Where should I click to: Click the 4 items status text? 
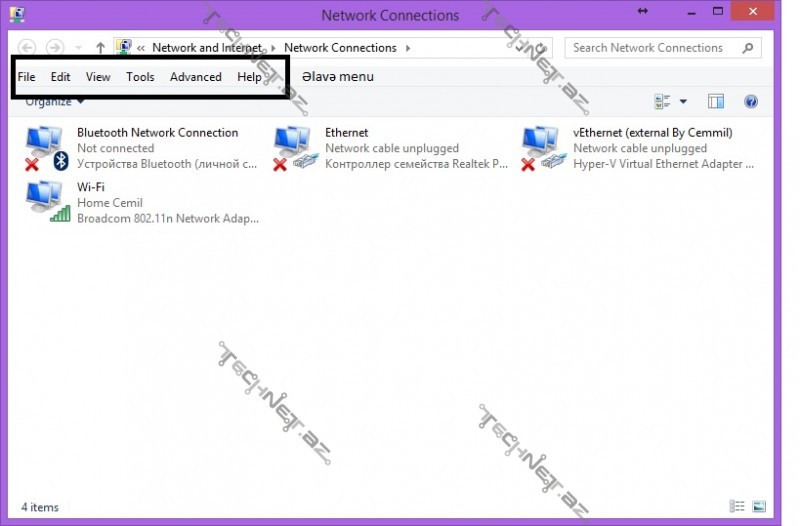(40, 507)
